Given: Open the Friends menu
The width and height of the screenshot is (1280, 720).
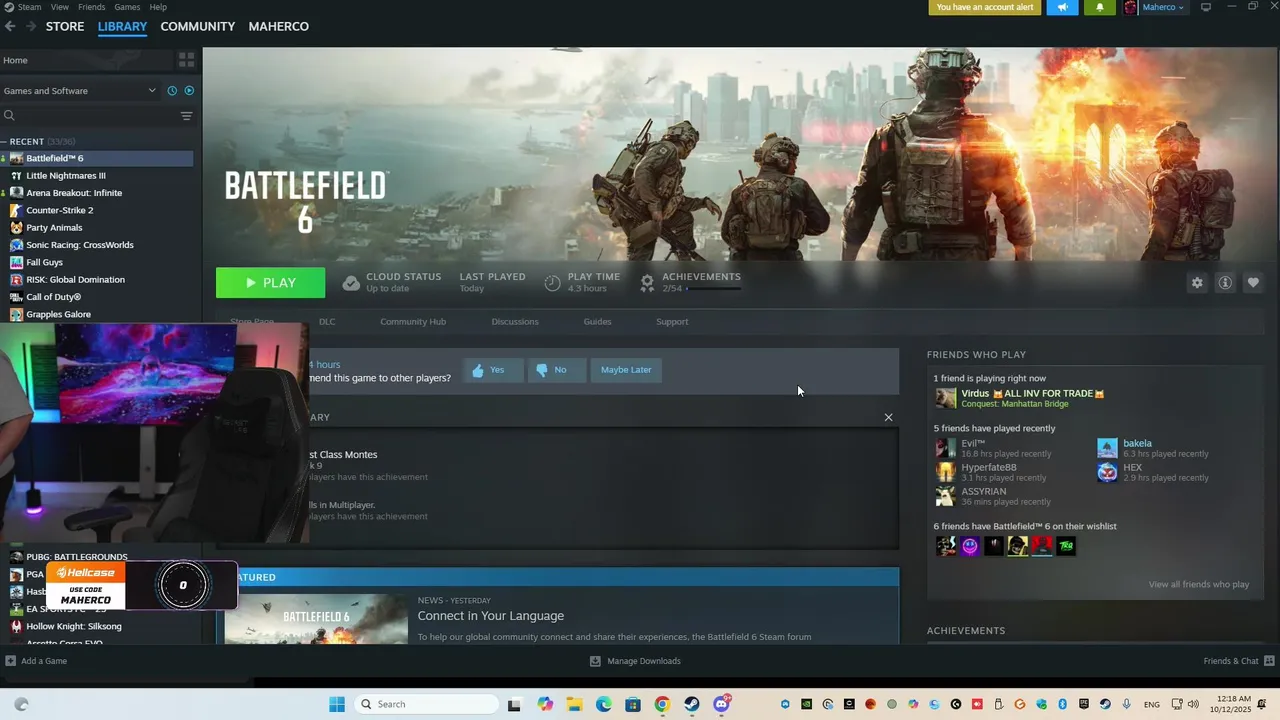Looking at the screenshot, I should tap(92, 7).
